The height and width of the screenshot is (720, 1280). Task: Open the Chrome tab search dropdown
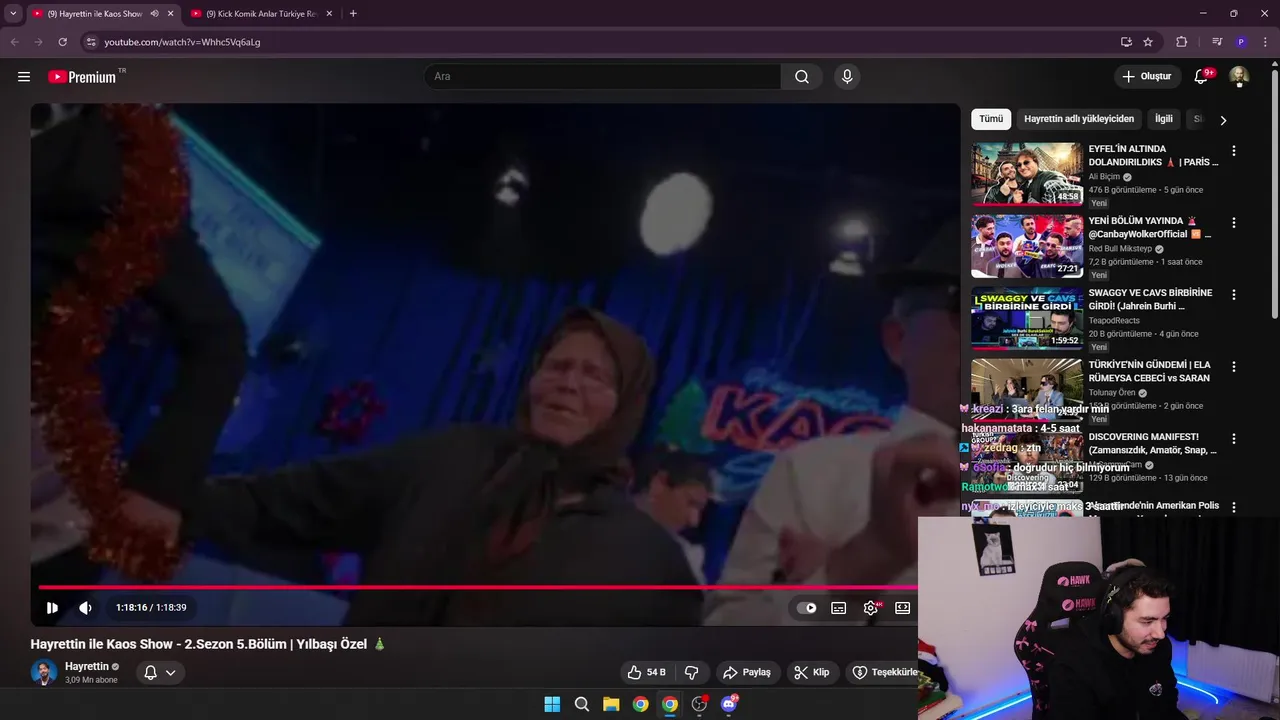tap(13, 14)
